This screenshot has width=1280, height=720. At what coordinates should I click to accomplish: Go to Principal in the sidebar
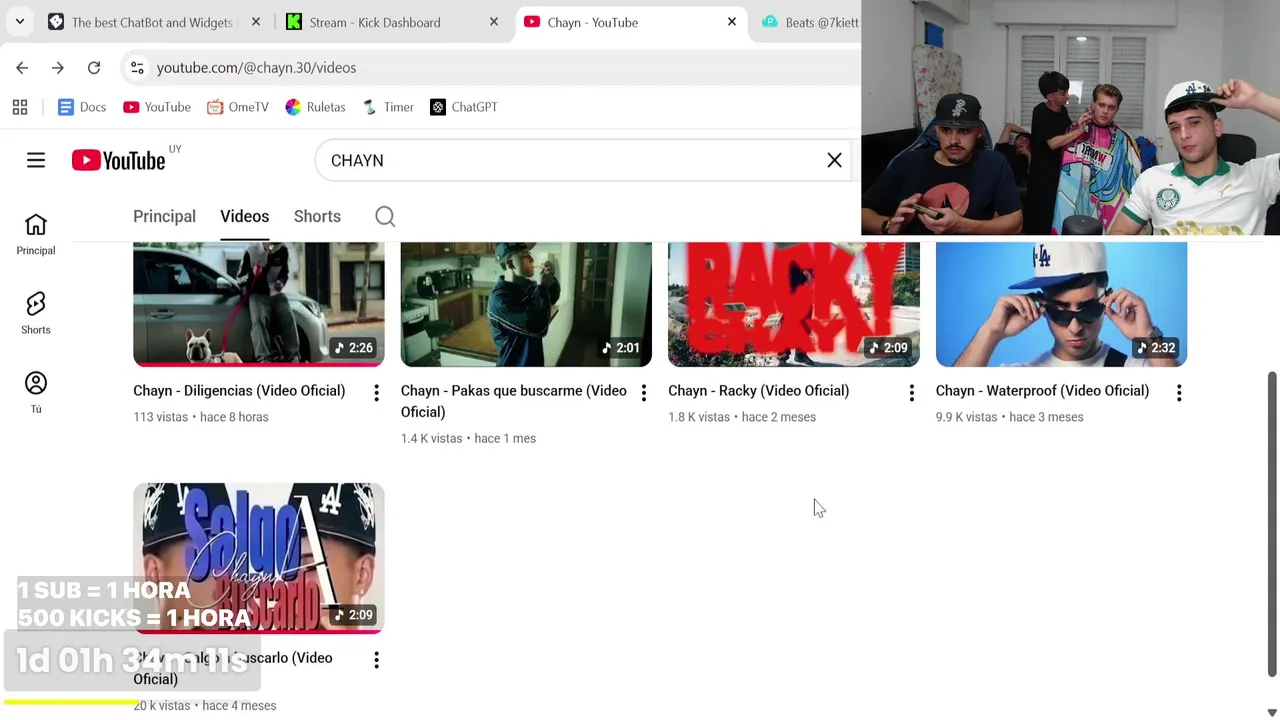[36, 235]
